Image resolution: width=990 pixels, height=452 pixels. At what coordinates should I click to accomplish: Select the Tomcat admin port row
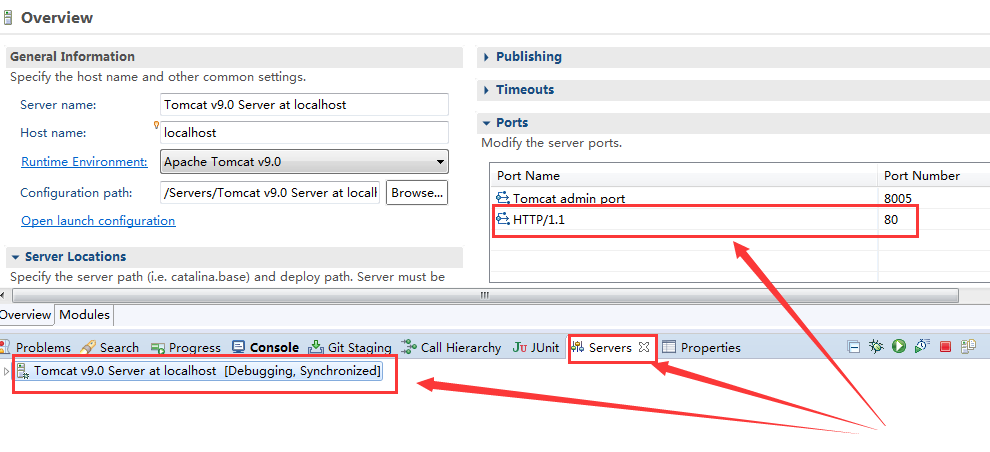740,198
